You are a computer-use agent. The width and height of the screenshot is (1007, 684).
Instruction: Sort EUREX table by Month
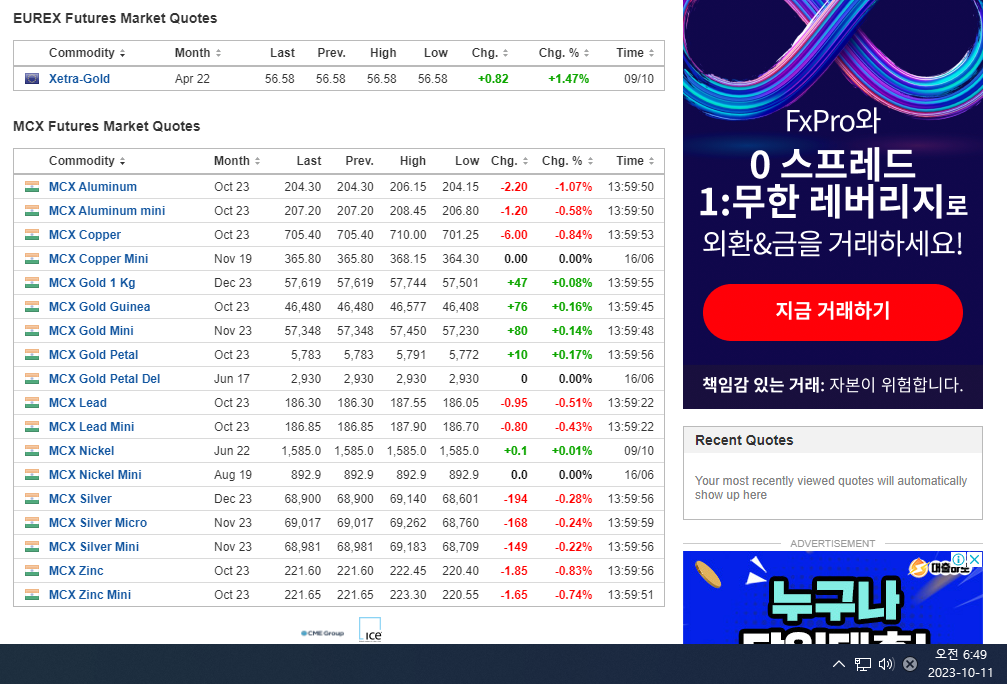point(198,53)
